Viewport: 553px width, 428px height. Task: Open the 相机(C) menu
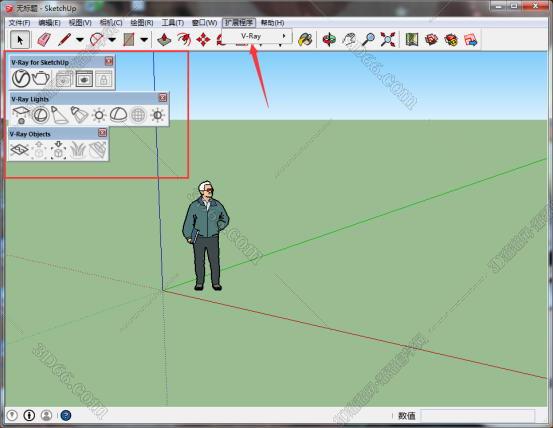click(x=111, y=23)
